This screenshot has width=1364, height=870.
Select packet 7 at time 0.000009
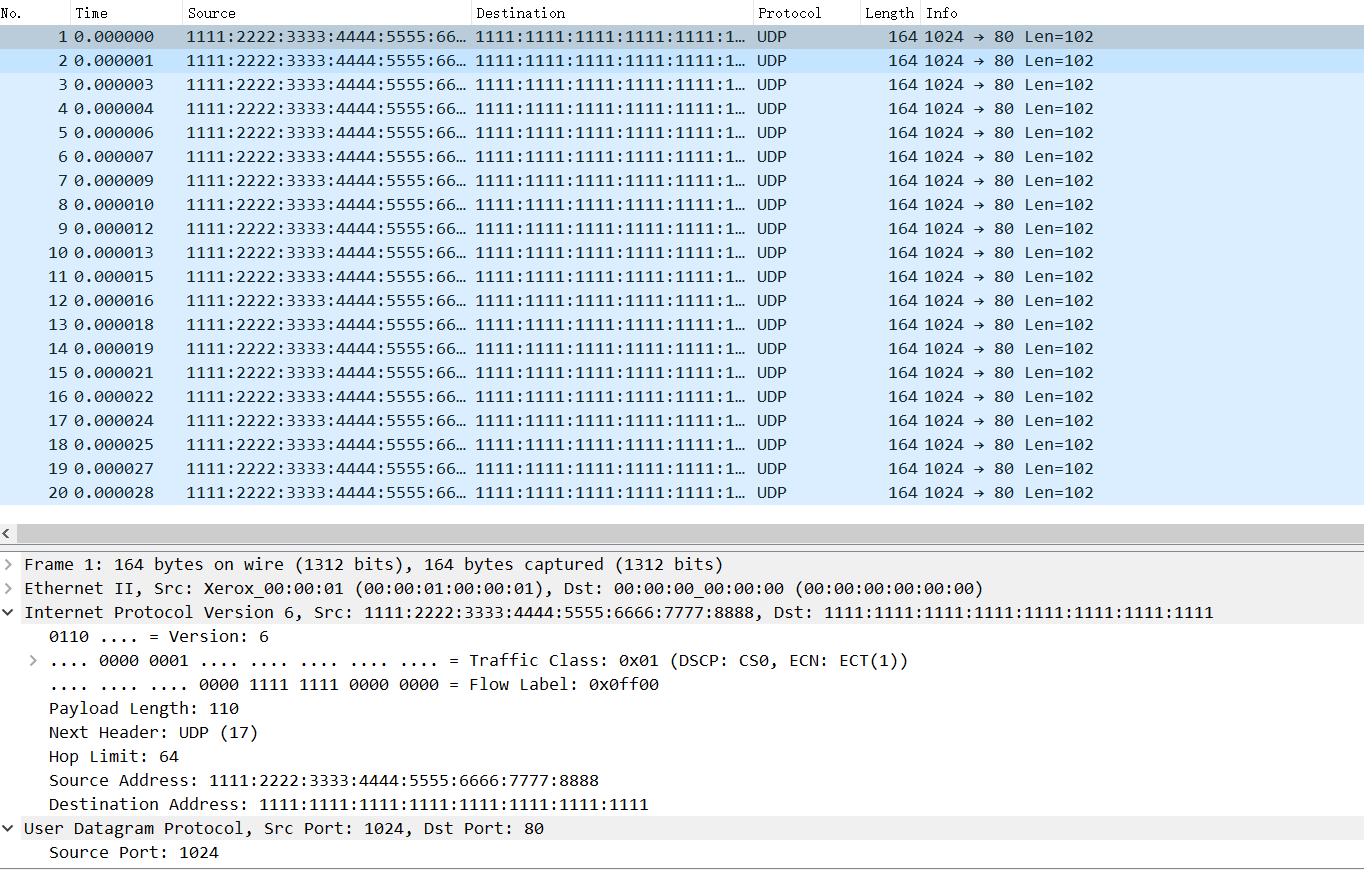(x=682, y=181)
